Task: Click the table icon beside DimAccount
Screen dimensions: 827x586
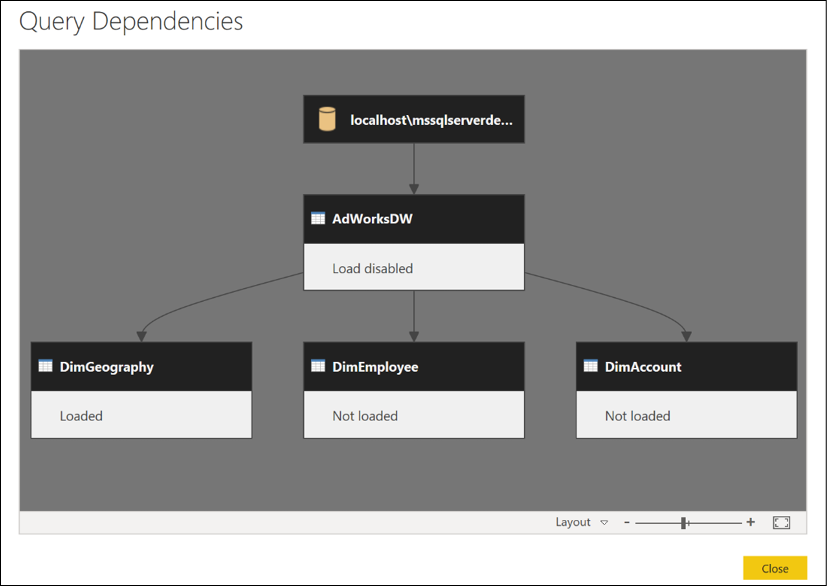Action: (x=591, y=366)
